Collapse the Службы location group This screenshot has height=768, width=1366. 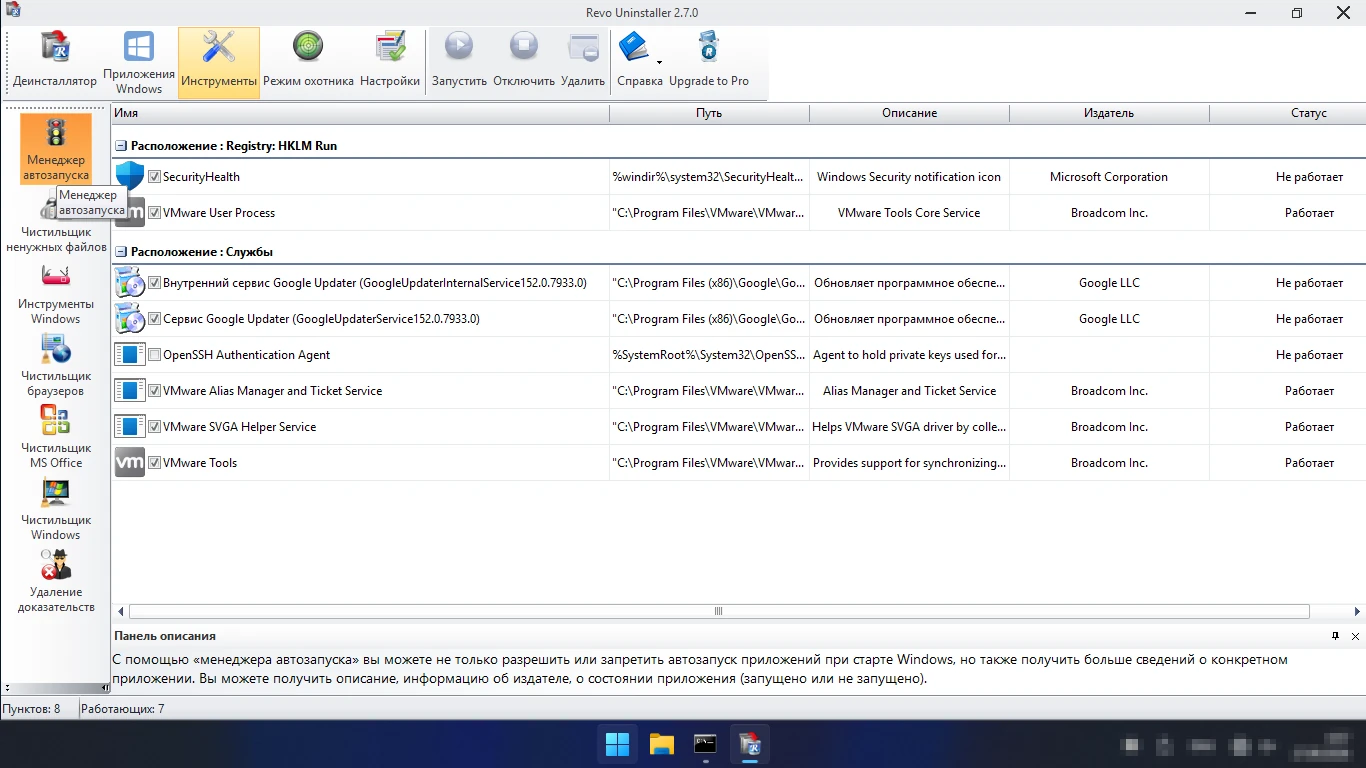121,252
